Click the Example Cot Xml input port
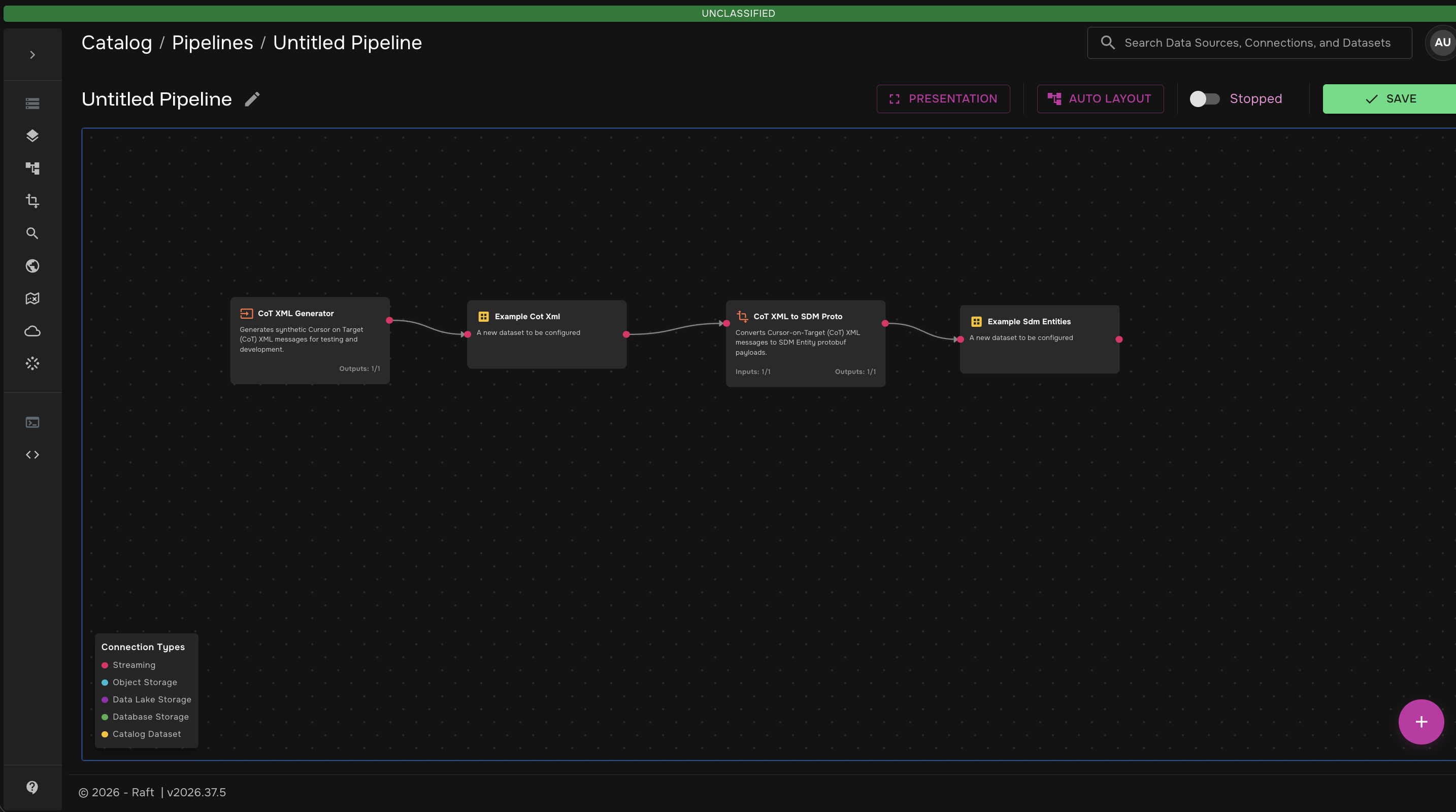Screen dimensions: 1456x812 tap(468, 334)
